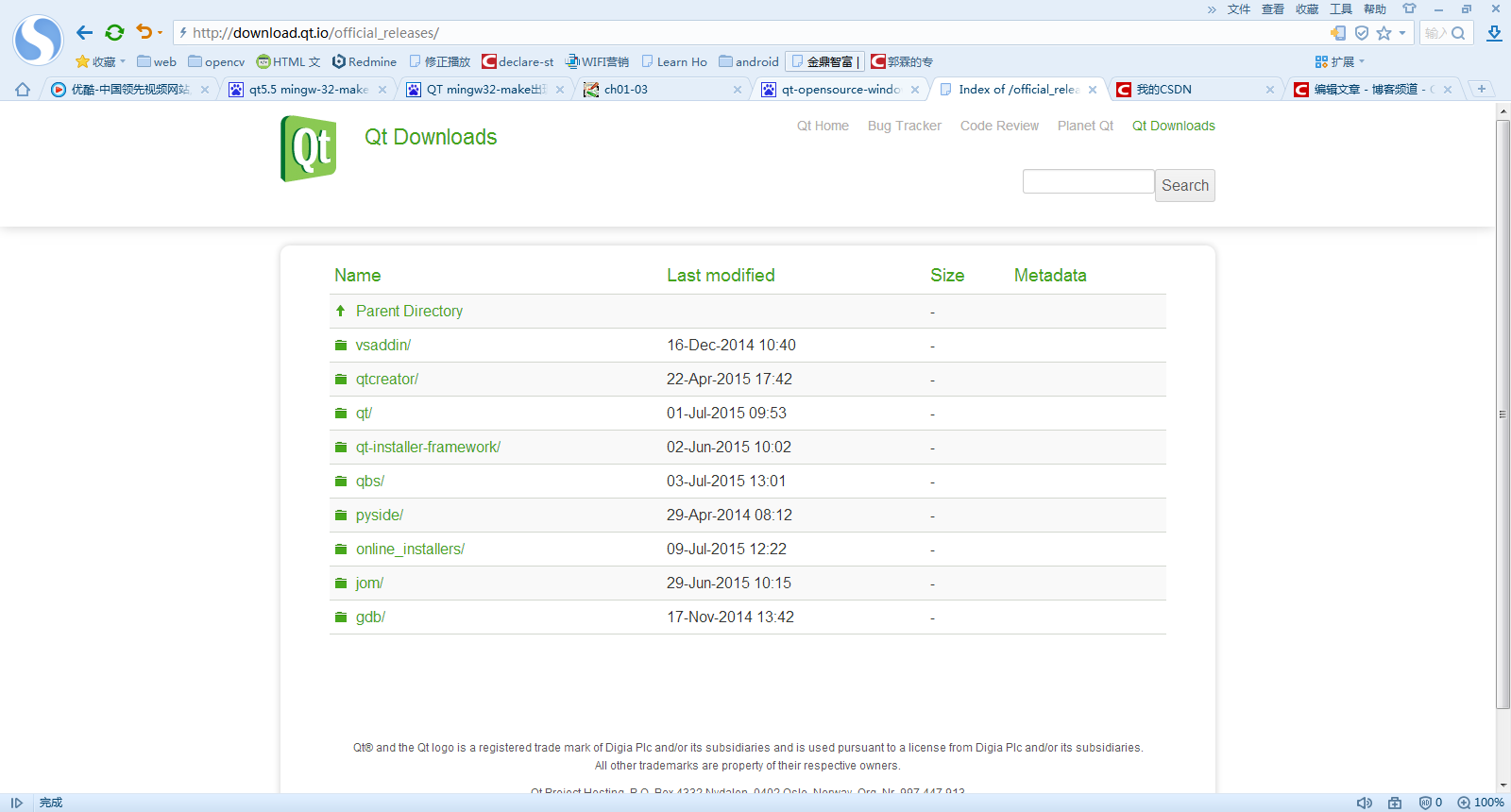Image resolution: width=1511 pixels, height=812 pixels.
Task: Open the WIFI营销 bookmark
Action: pos(597,61)
